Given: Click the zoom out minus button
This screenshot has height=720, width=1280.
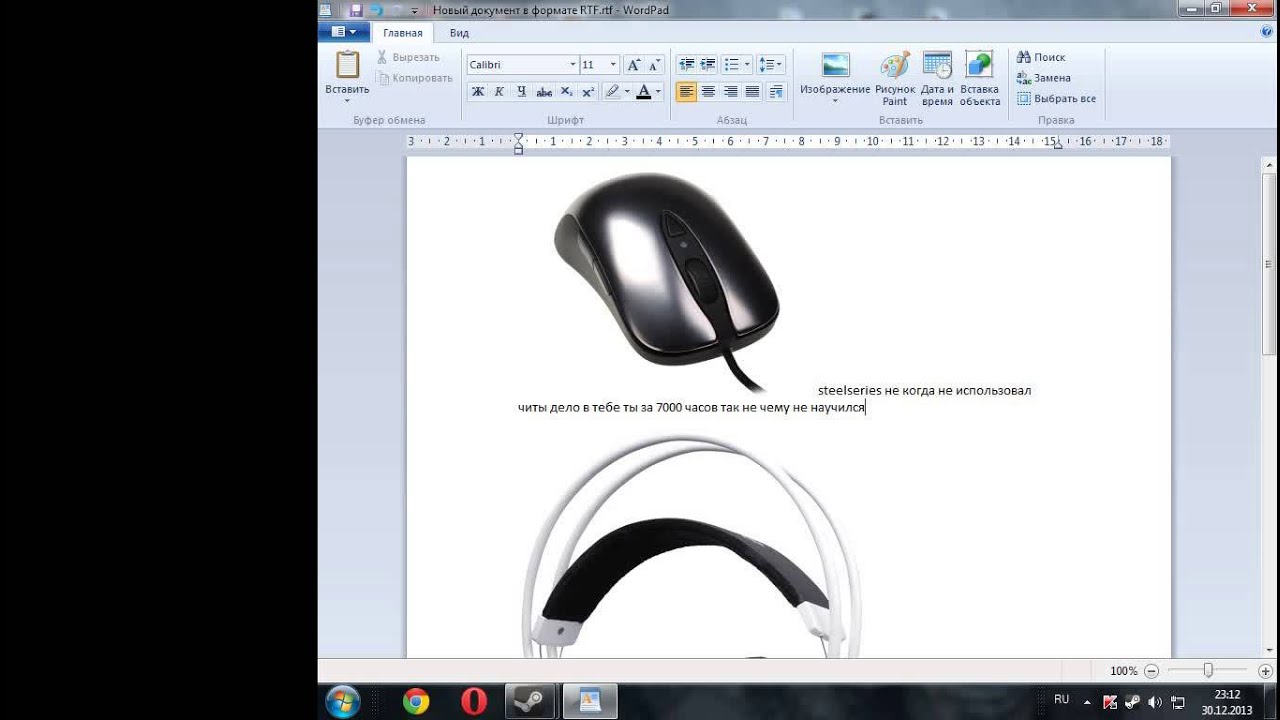Looking at the screenshot, I should click(x=1151, y=671).
